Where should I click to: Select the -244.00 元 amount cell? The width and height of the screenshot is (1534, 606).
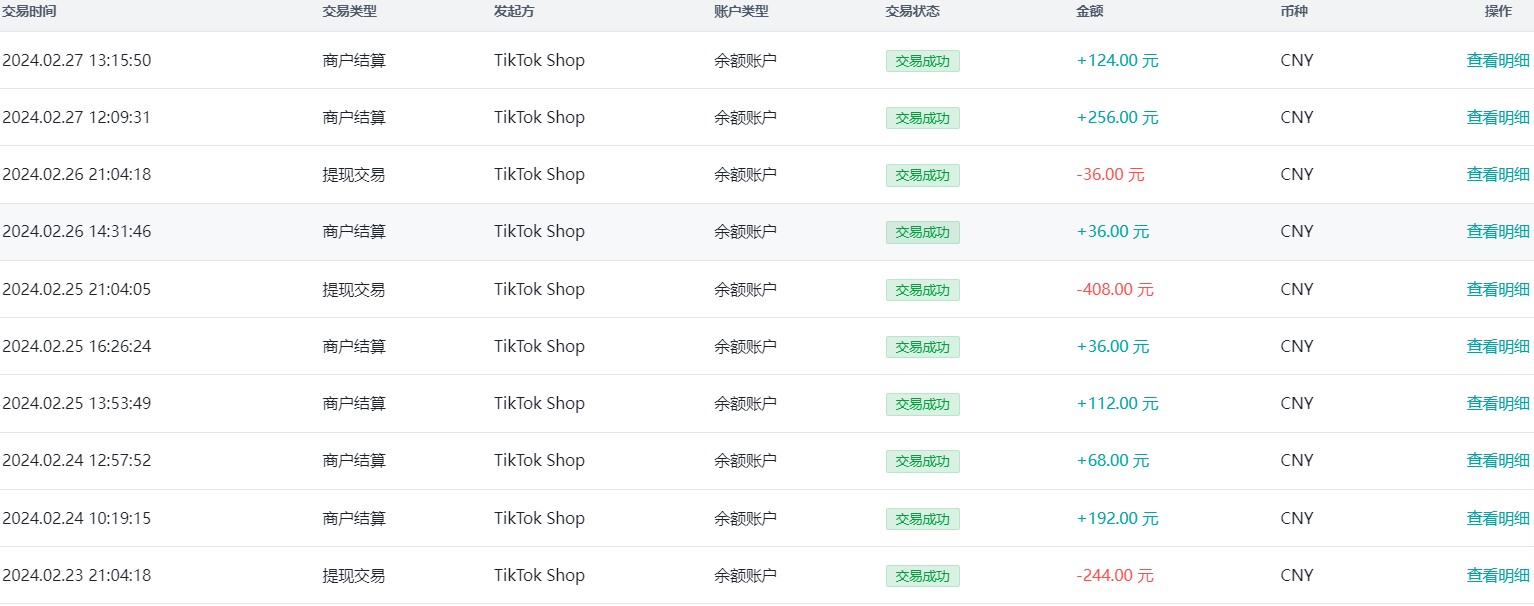point(1114,575)
